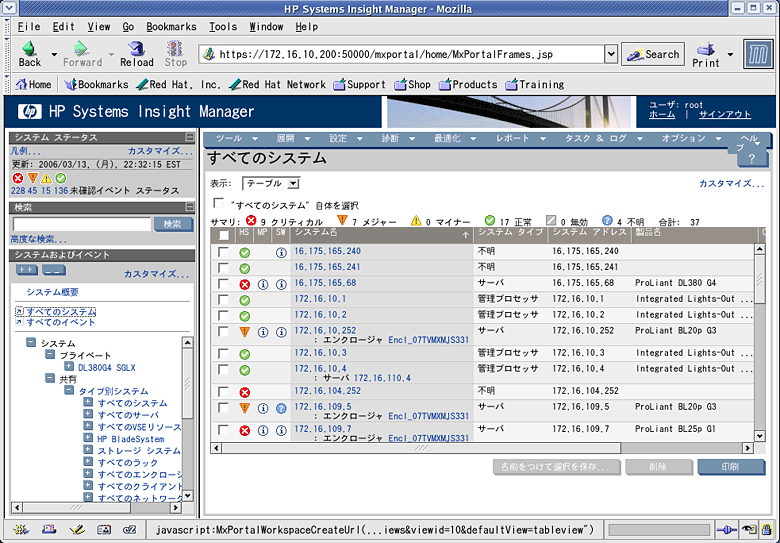780x543 pixels.
Task: Open the 設定 menu
Action: [345, 139]
